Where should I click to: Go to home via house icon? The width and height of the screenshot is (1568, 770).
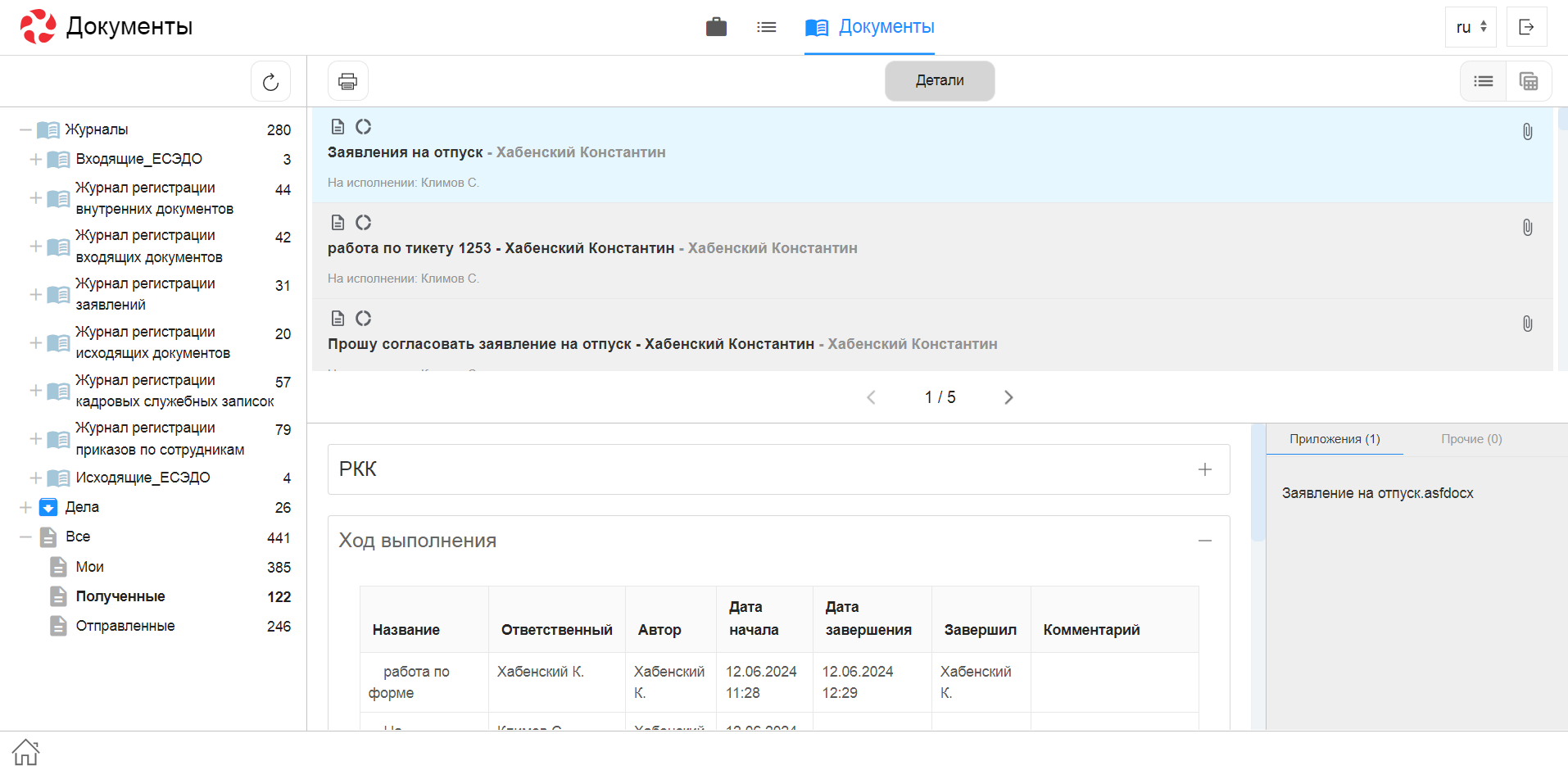pos(25,751)
